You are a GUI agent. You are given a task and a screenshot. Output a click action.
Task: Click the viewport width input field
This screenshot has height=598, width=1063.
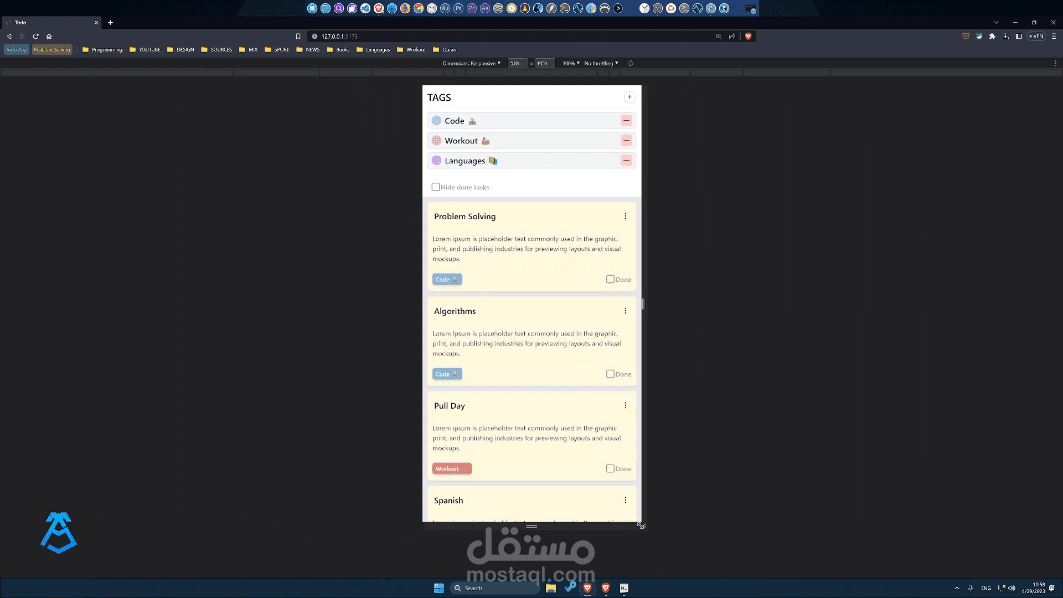(x=517, y=63)
